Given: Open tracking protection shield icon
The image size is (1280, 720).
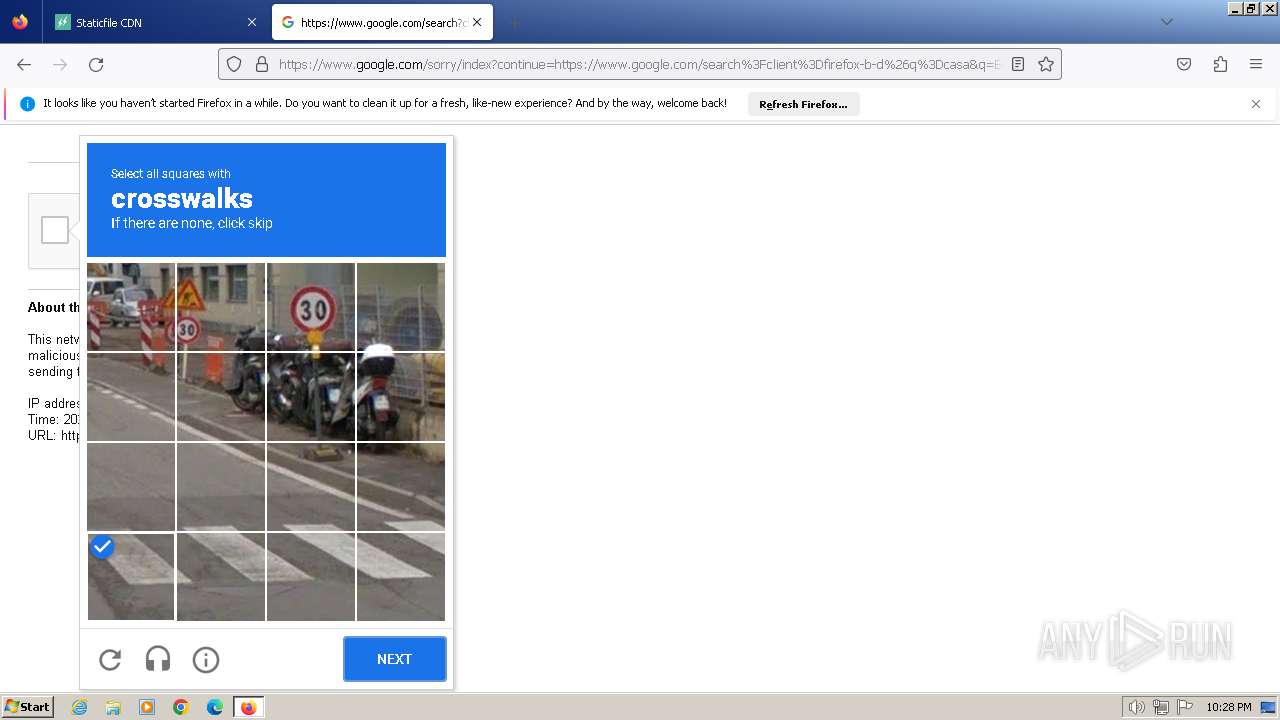Looking at the screenshot, I should [234, 64].
